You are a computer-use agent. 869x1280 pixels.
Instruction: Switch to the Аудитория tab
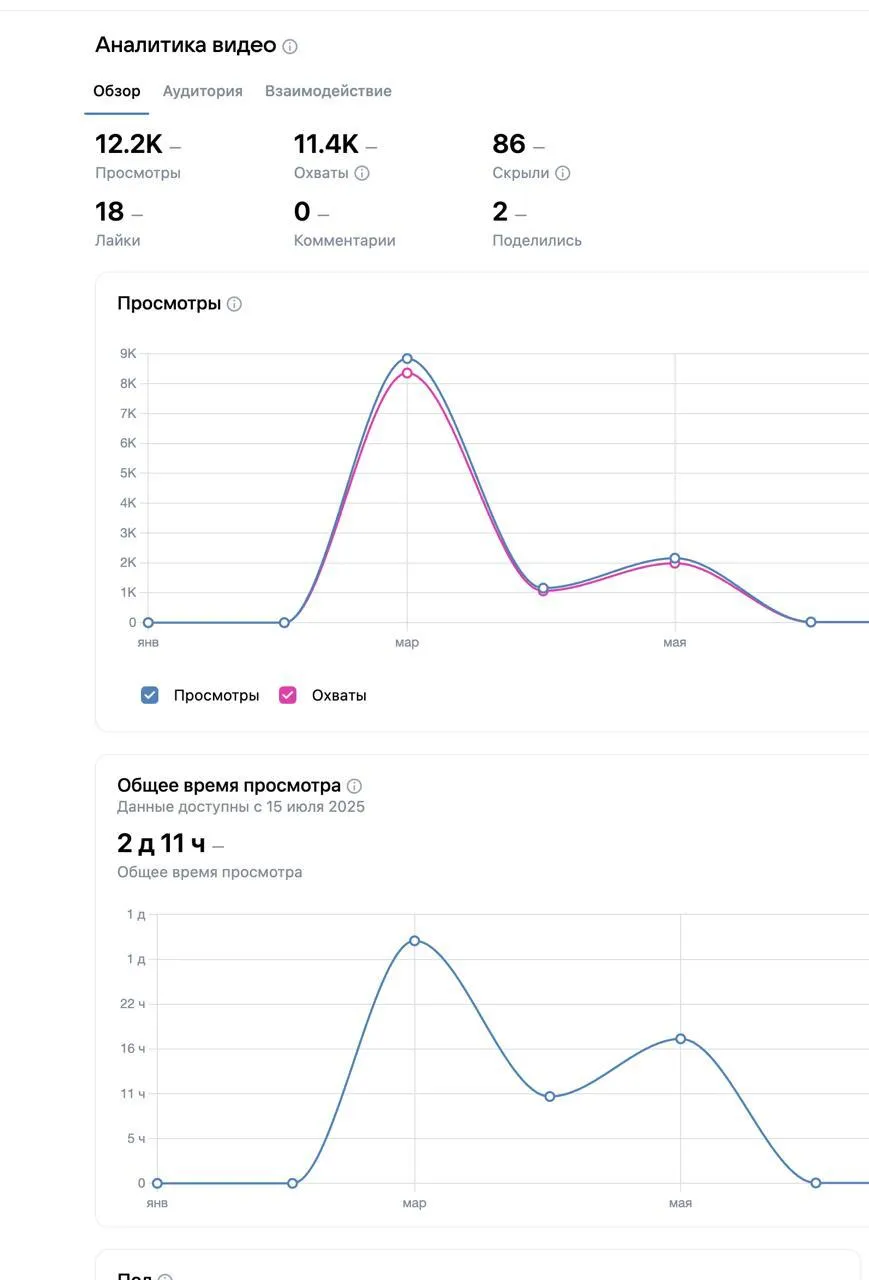pyautogui.click(x=203, y=91)
